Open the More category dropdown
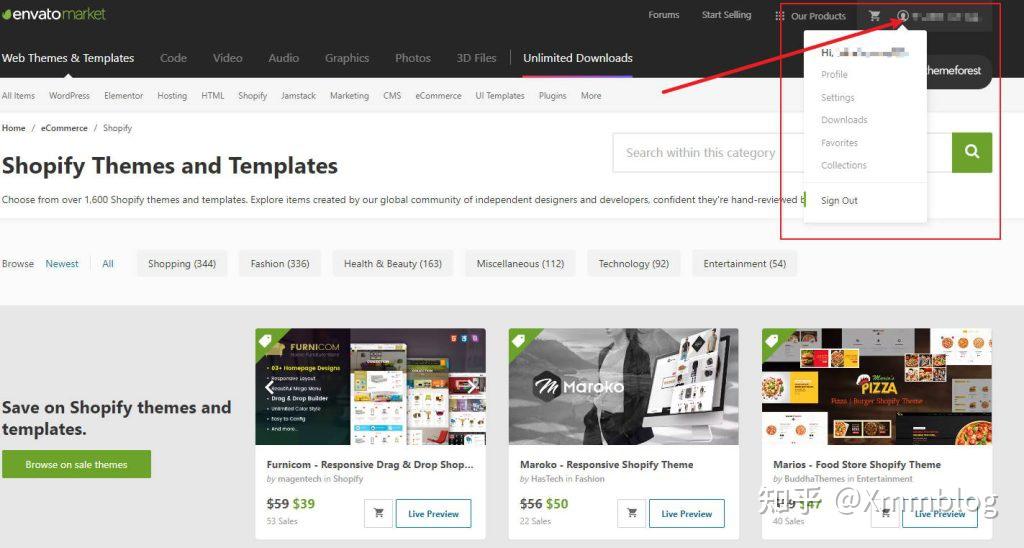This screenshot has width=1024, height=548. (591, 95)
